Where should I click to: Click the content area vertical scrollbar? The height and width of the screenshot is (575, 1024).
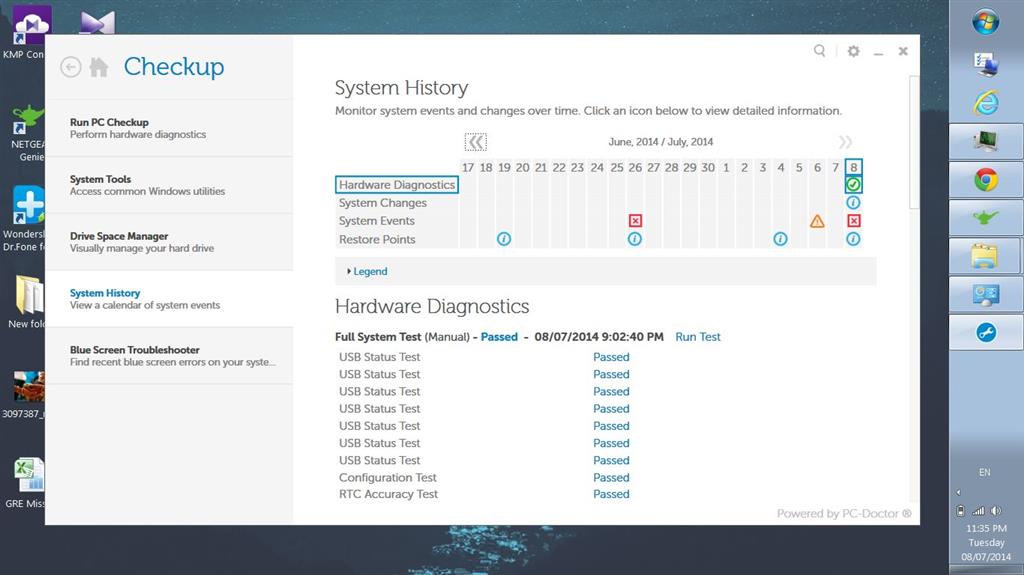click(914, 140)
